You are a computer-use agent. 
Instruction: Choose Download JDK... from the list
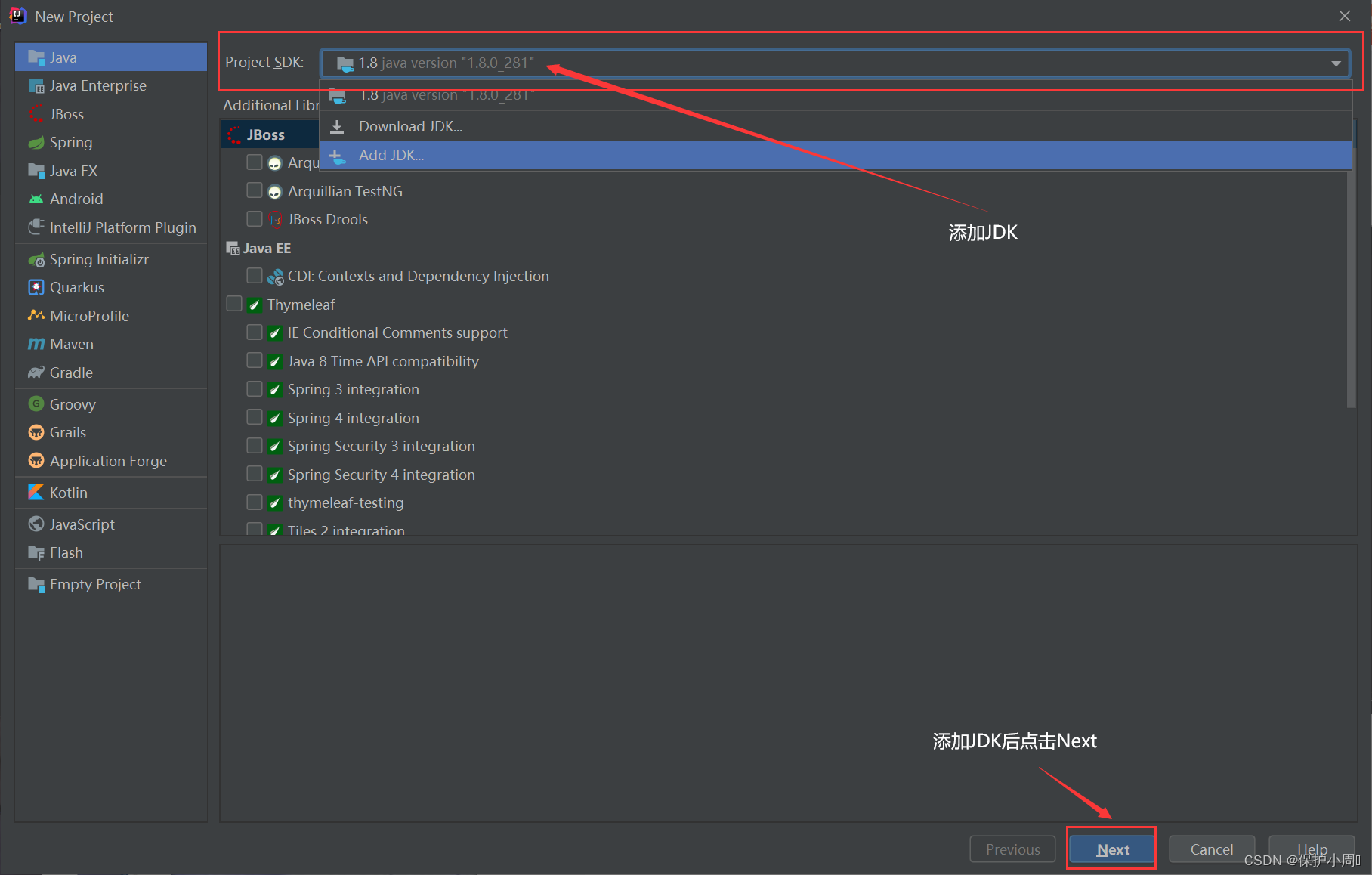point(836,126)
